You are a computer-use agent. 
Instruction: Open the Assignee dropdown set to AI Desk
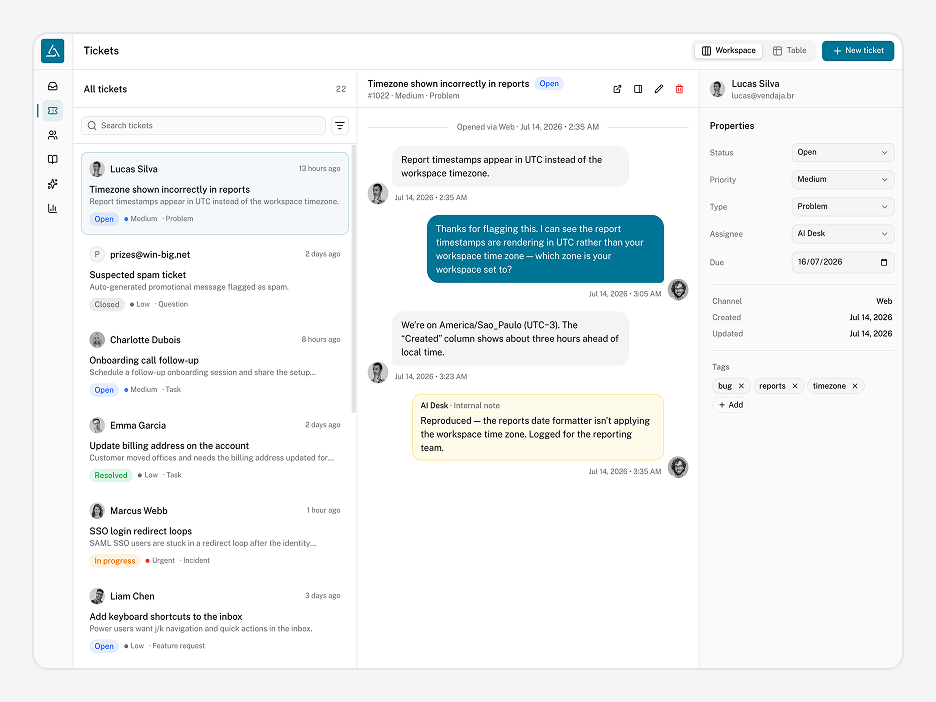pyautogui.click(x=843, y=233)
